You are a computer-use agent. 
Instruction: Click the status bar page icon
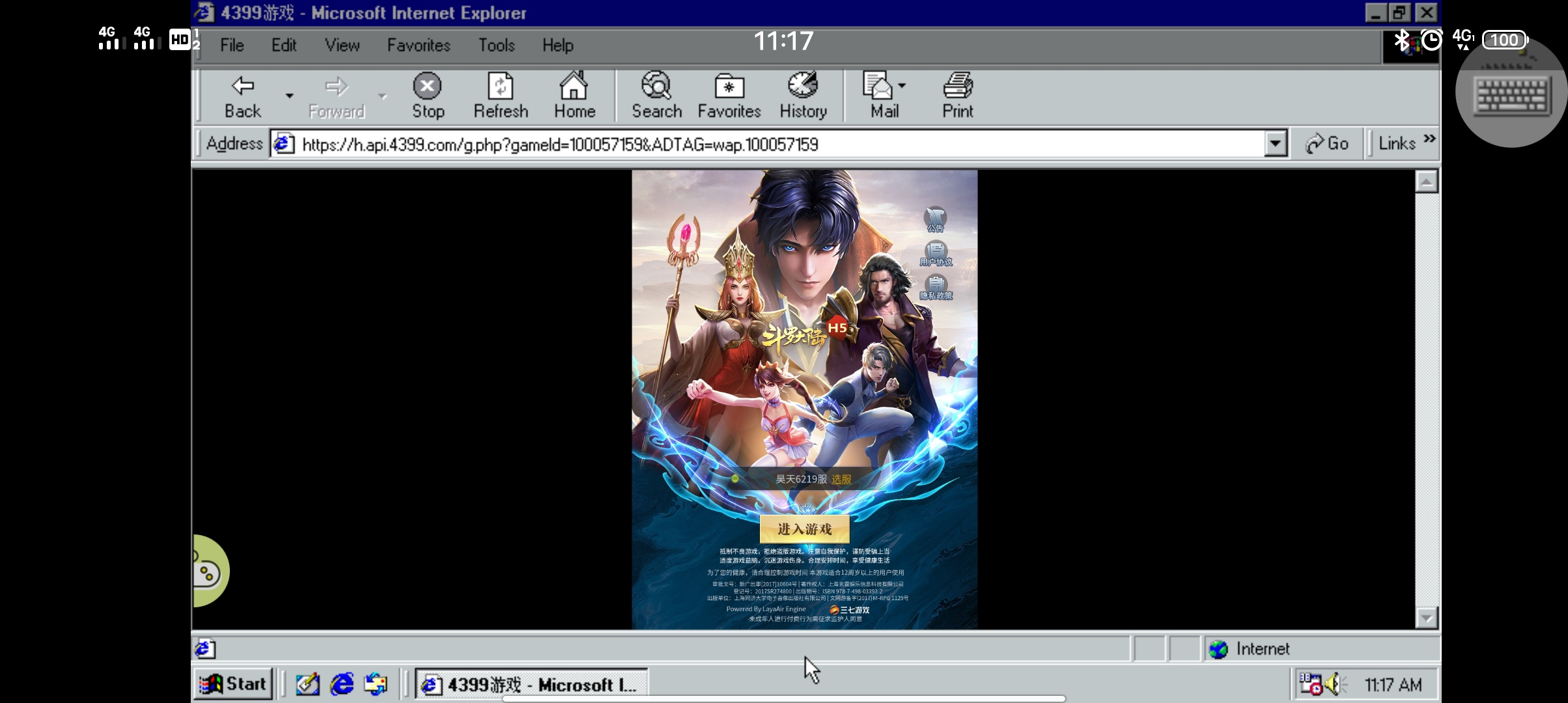(204, 649)
